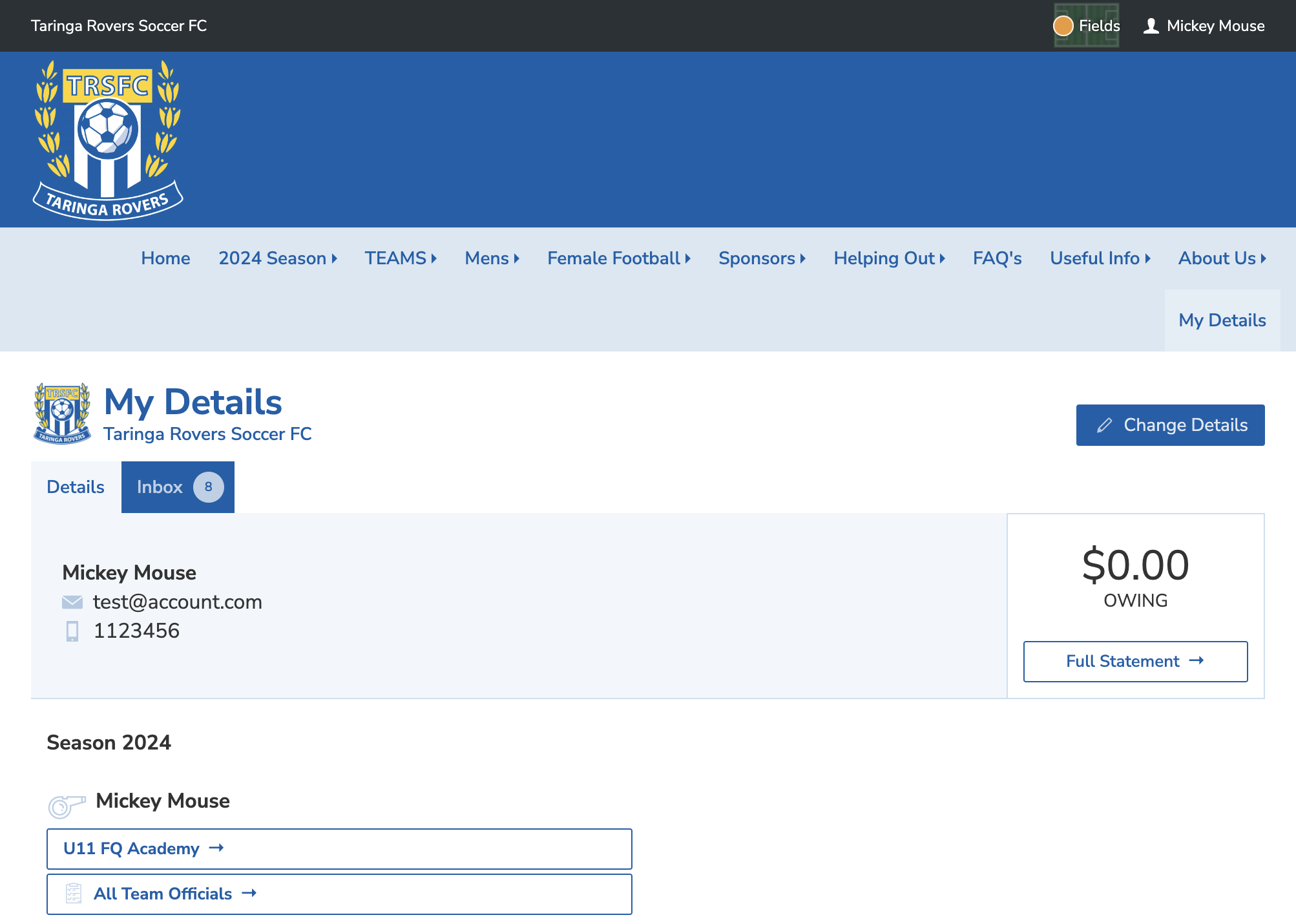1296x924 pixels.
Task: Open All Team Officials
Action: click(x=339, y=894)
